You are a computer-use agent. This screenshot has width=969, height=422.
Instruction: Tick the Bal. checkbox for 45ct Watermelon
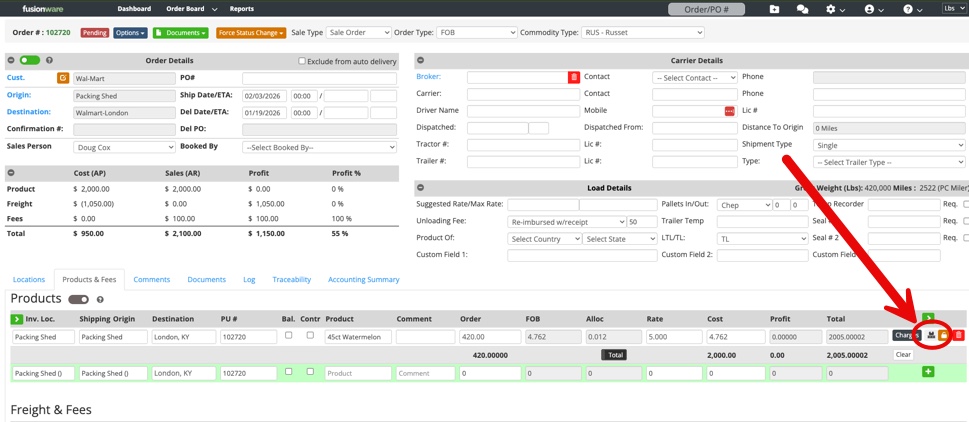[x=288, y=336]
